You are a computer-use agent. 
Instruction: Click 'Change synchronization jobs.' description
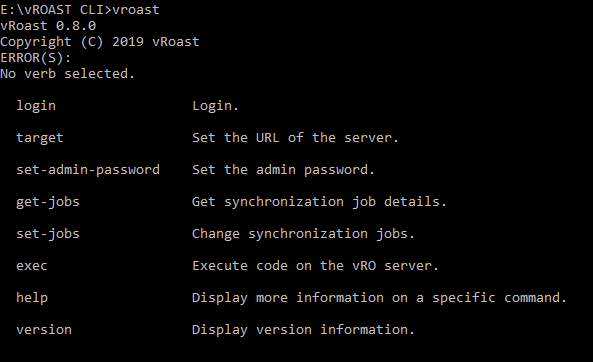[303, 234]
